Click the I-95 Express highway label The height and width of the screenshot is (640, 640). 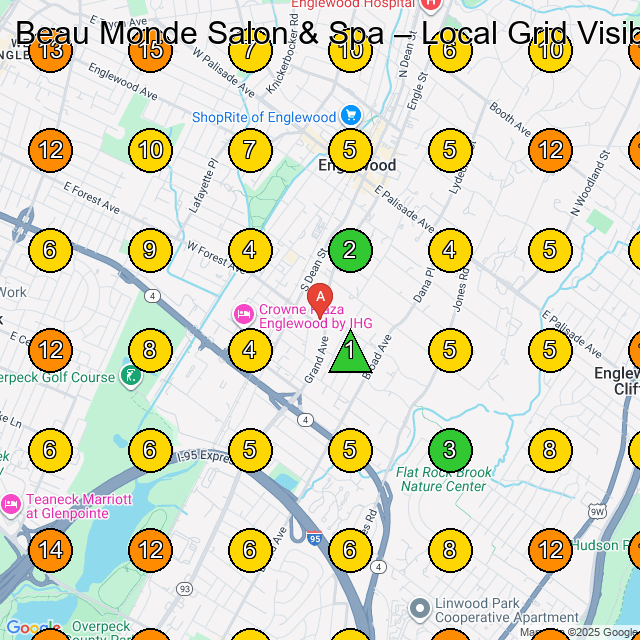[204, 457]
